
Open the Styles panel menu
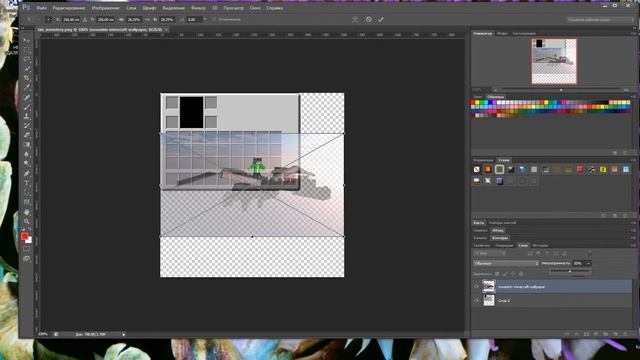(633, 160)
